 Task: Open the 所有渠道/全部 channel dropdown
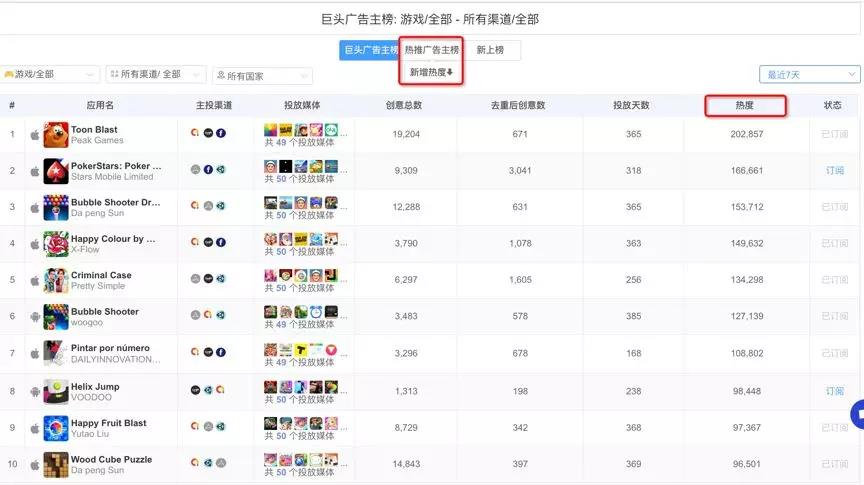(156, 74)
